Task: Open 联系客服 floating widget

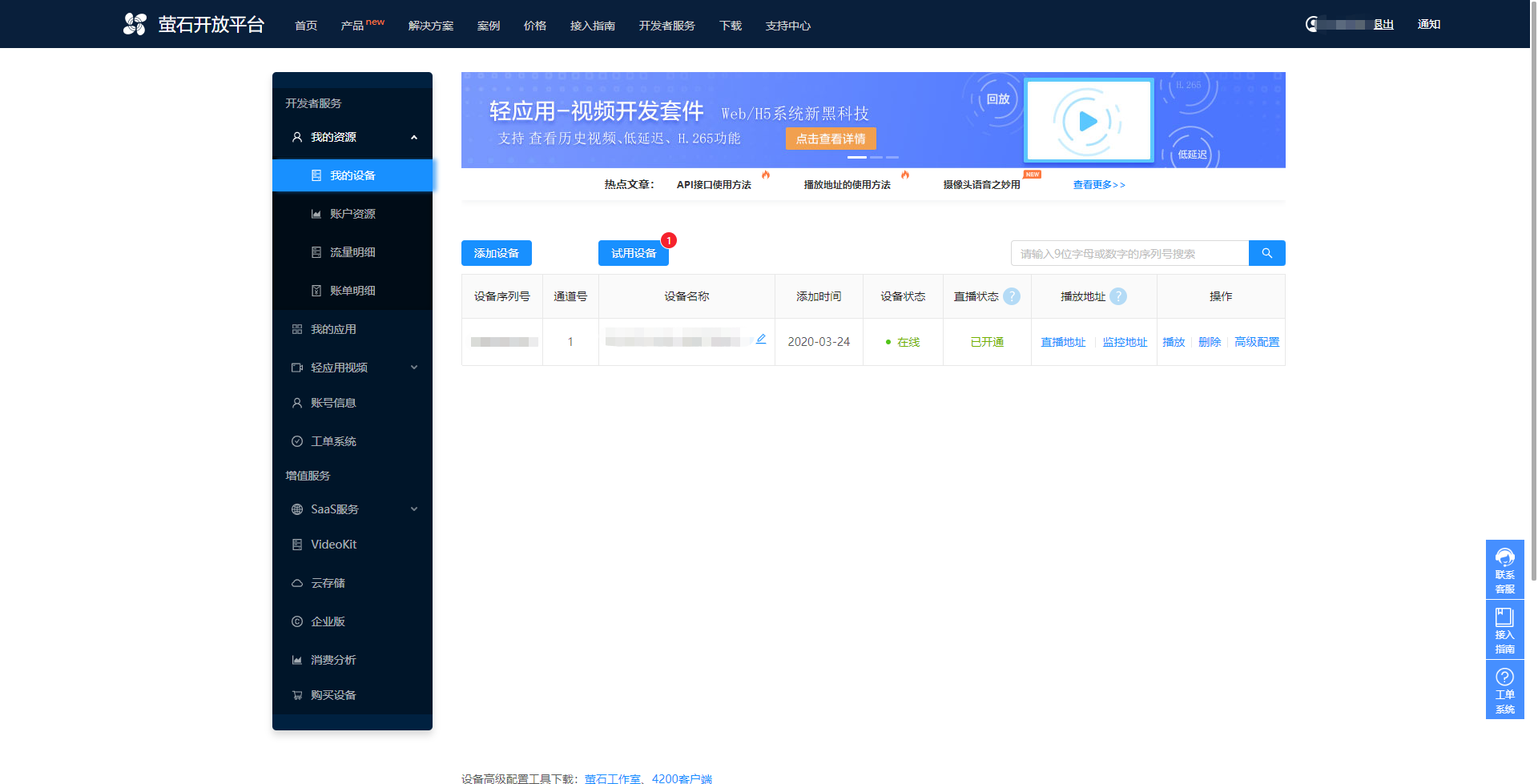Action: pos(1504,569)
